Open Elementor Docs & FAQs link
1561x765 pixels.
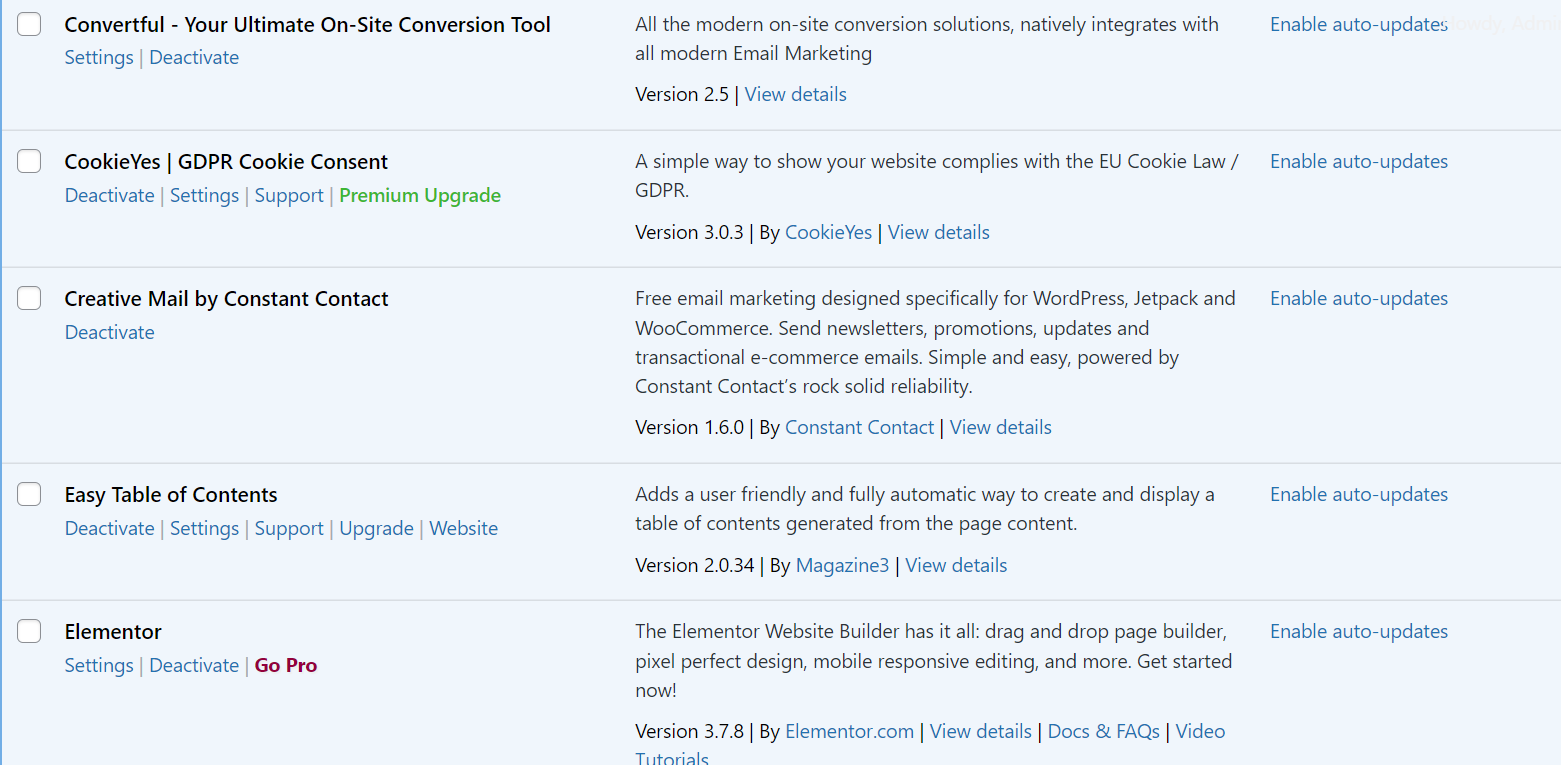1103,732
